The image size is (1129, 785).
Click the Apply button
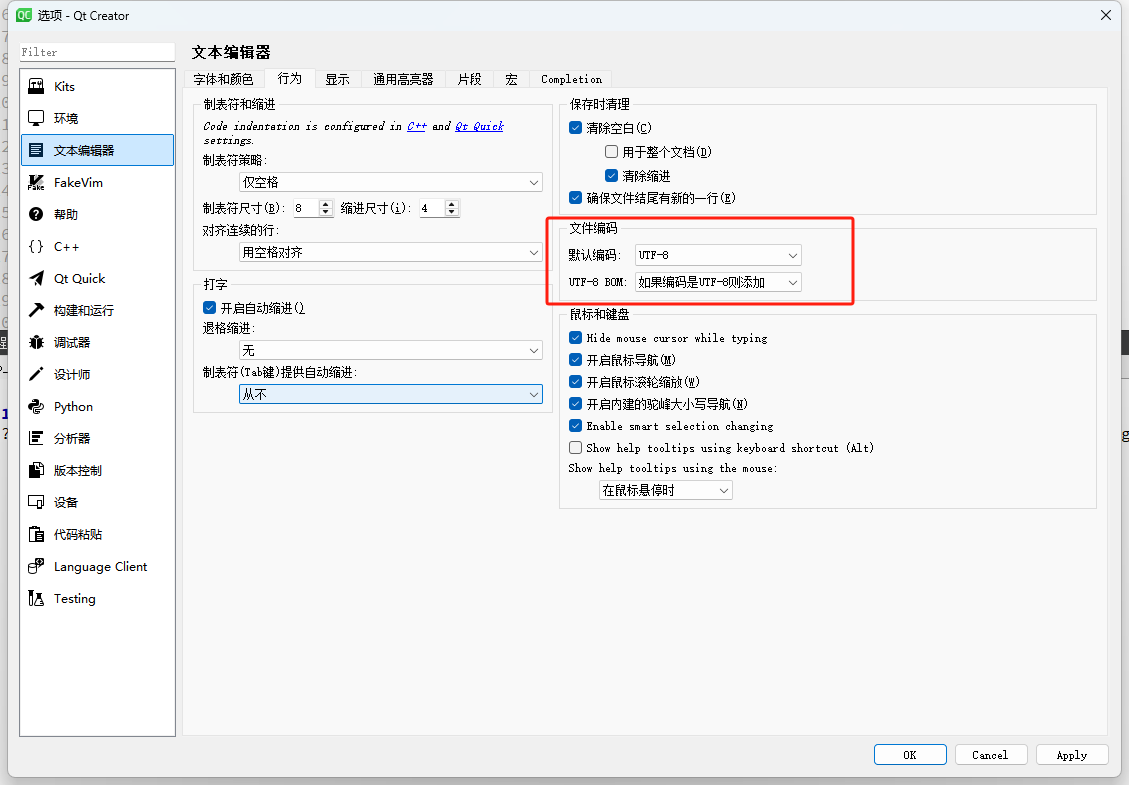pyautogui.click(x=1071, y=755)
